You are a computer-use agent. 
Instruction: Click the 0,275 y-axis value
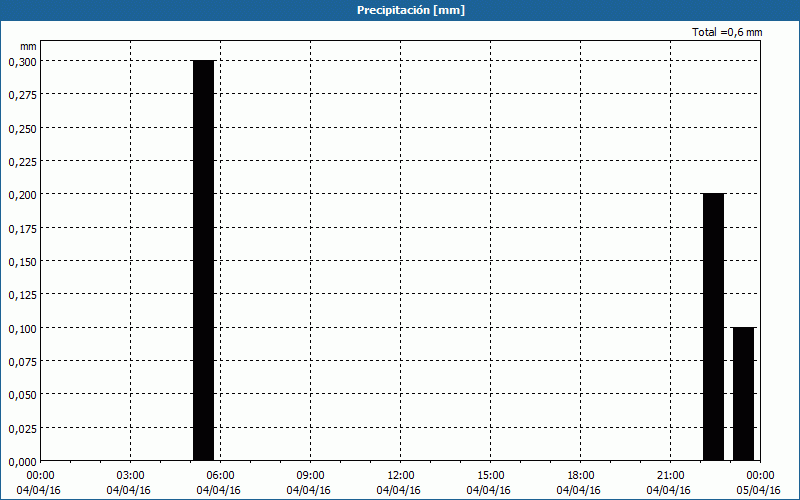[22, 95]
